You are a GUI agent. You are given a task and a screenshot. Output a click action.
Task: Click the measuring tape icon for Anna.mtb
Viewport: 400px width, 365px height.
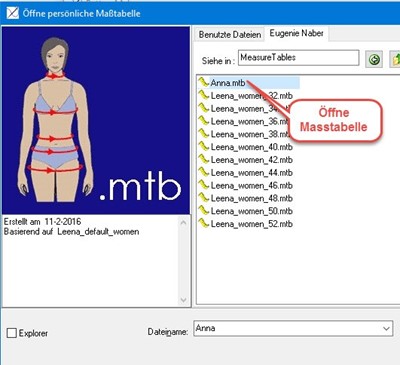point(203,82)
